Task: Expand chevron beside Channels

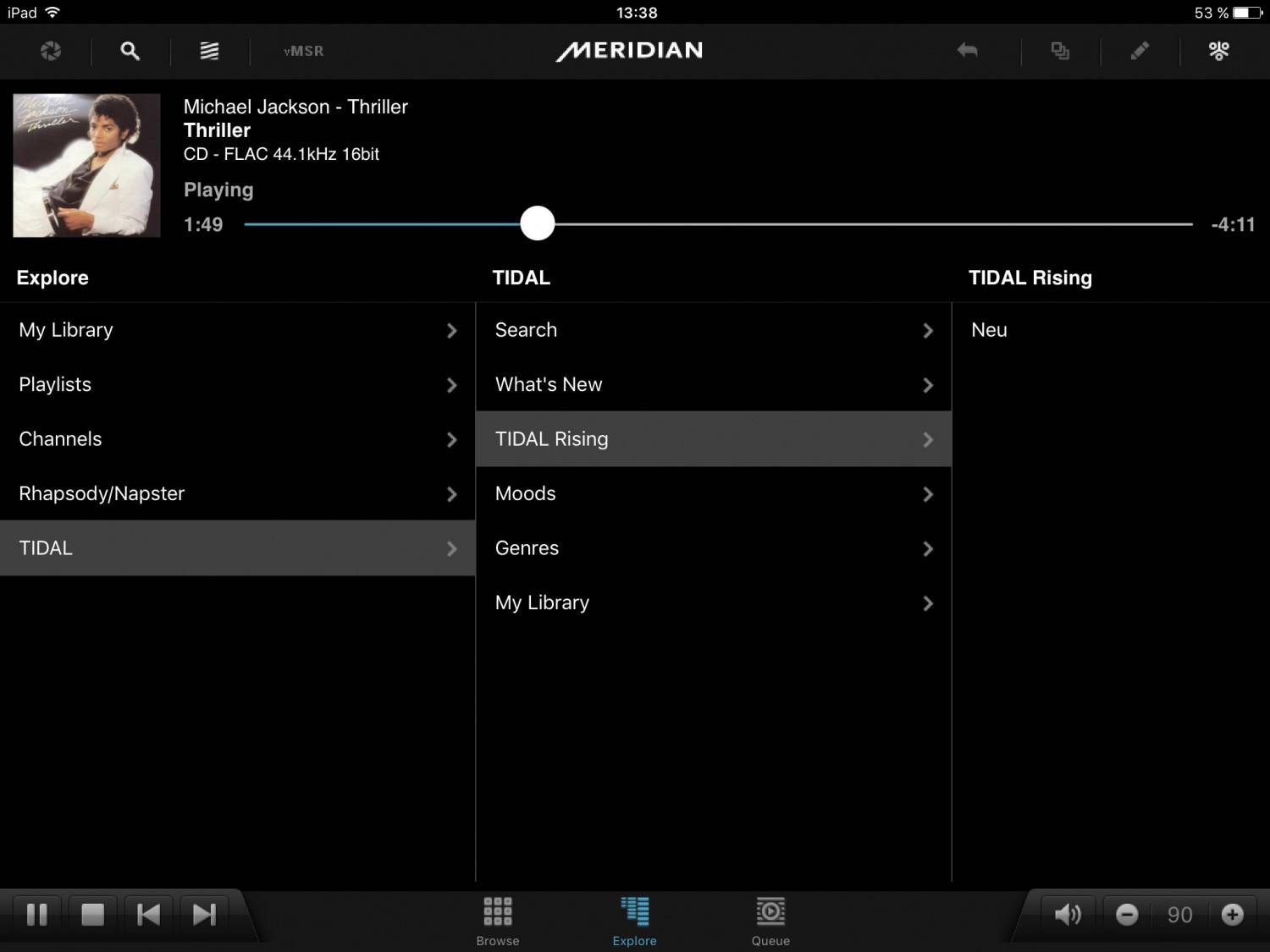Action: pyautogui.click(x=452, y=440)
